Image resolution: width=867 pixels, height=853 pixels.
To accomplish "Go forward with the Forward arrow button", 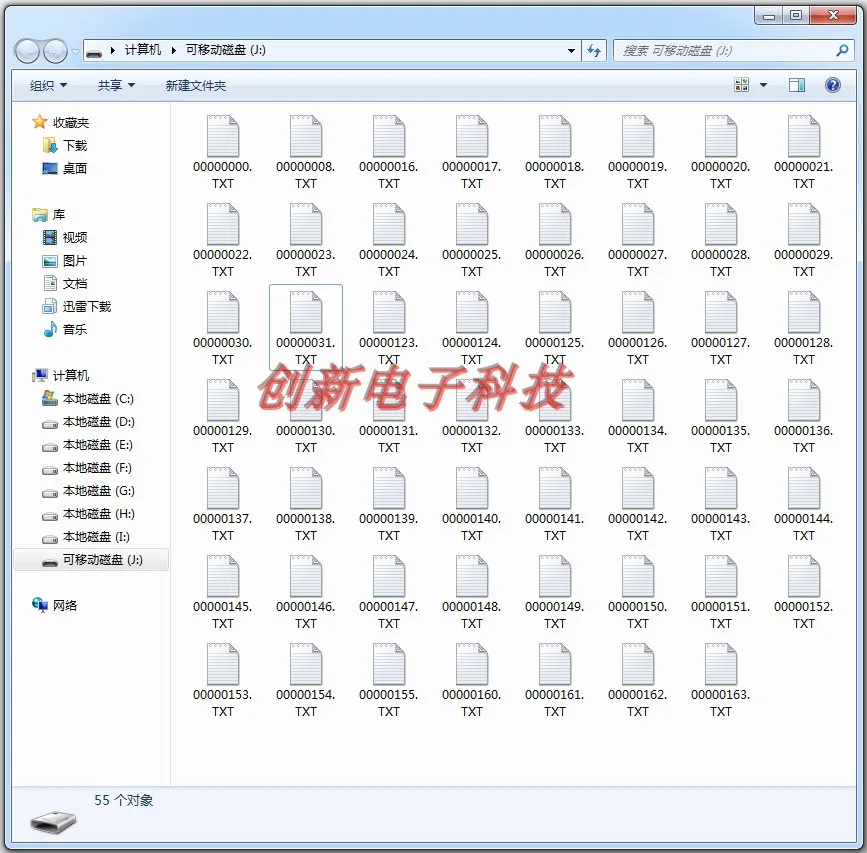I will click(55, 51).
